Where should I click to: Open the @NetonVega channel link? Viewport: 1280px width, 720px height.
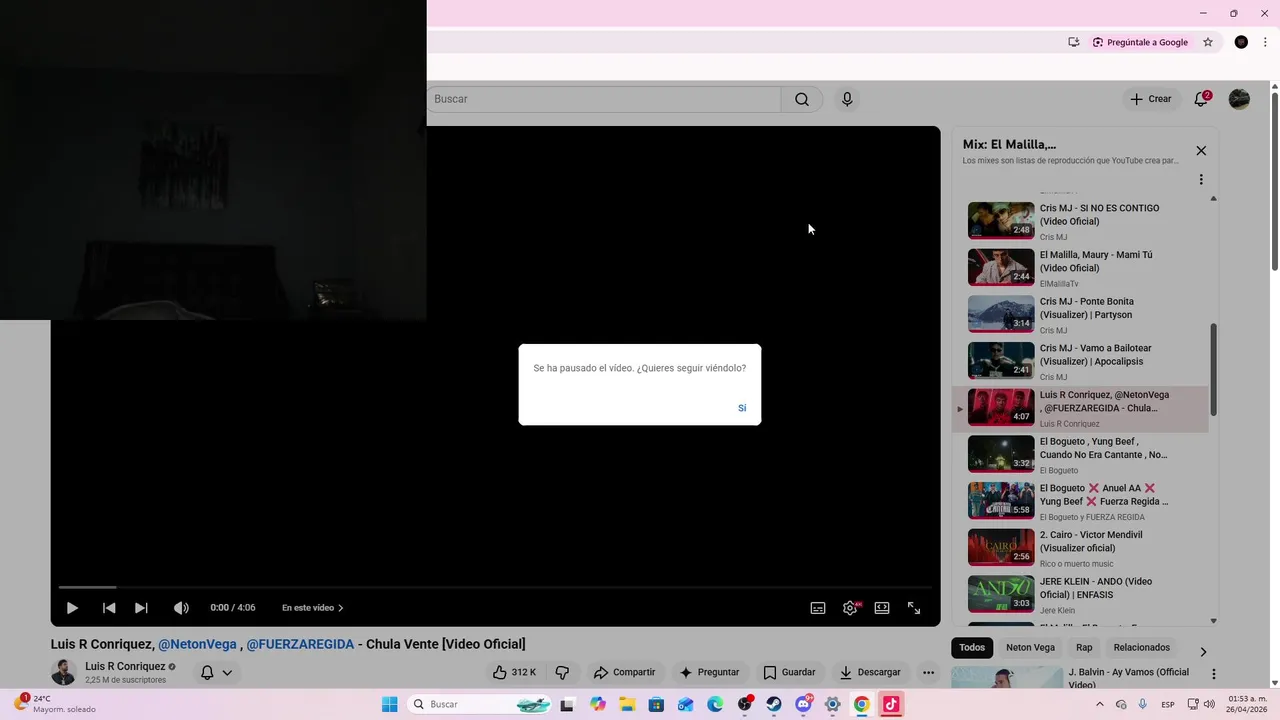click(197, 644)
